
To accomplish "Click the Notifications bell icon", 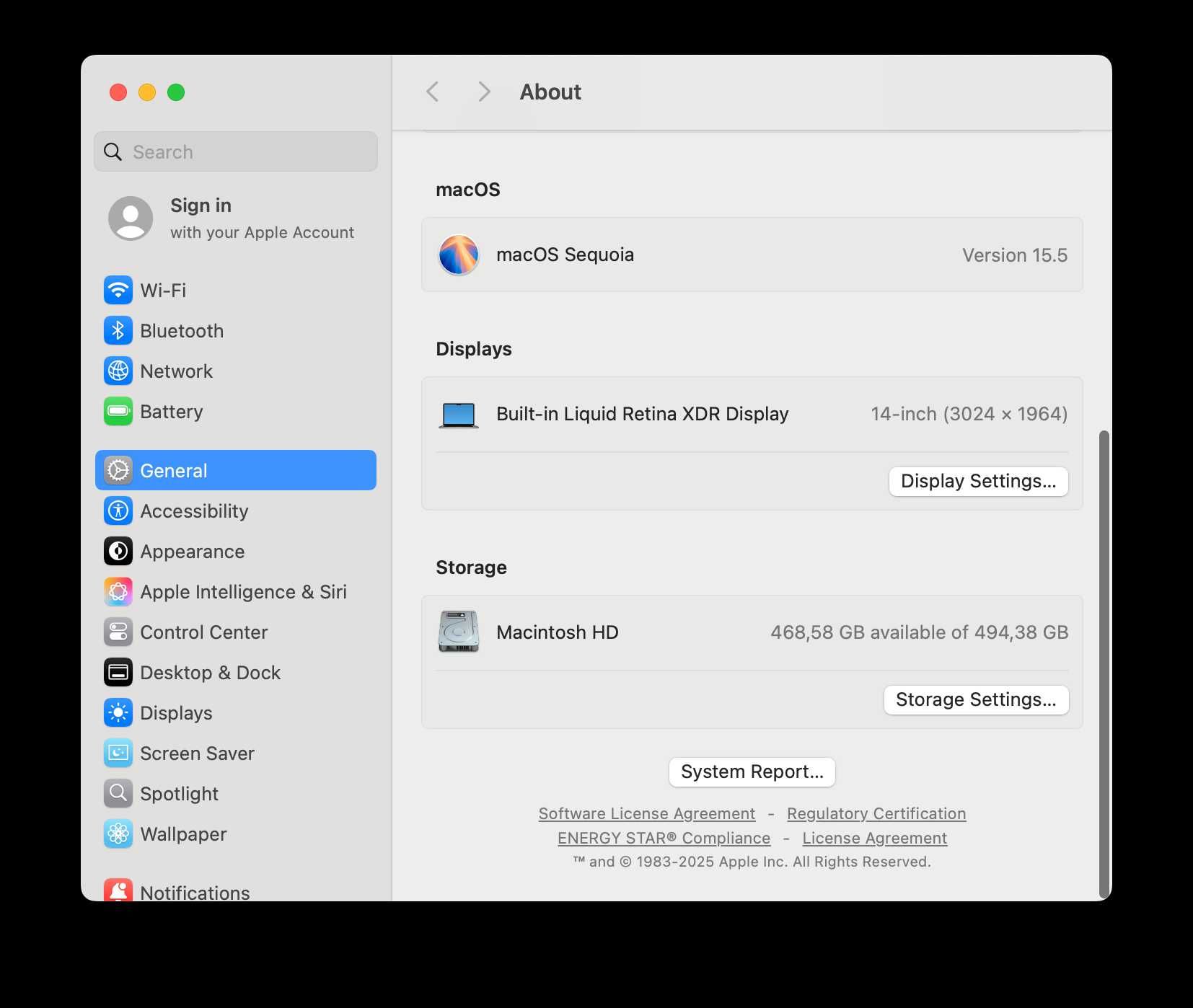I will click(118, 891).
